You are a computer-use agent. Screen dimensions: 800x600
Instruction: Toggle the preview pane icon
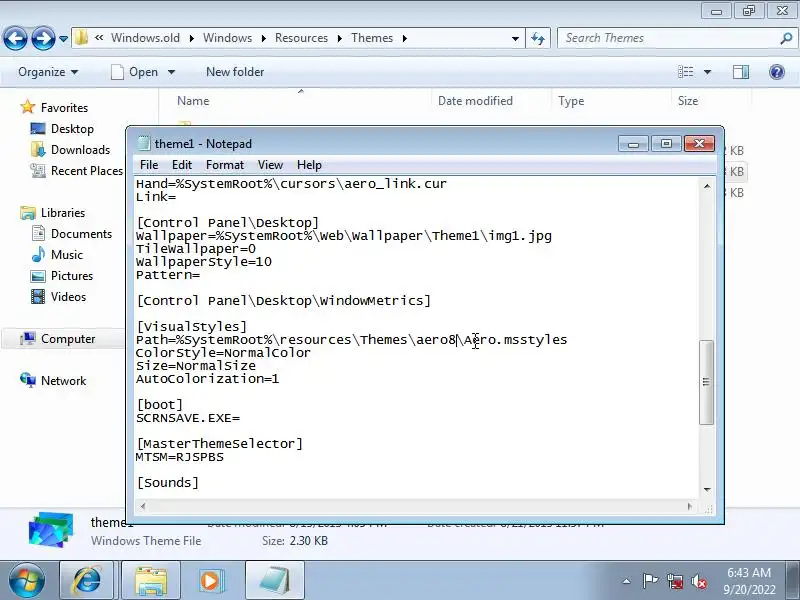(x=741, y=72)
